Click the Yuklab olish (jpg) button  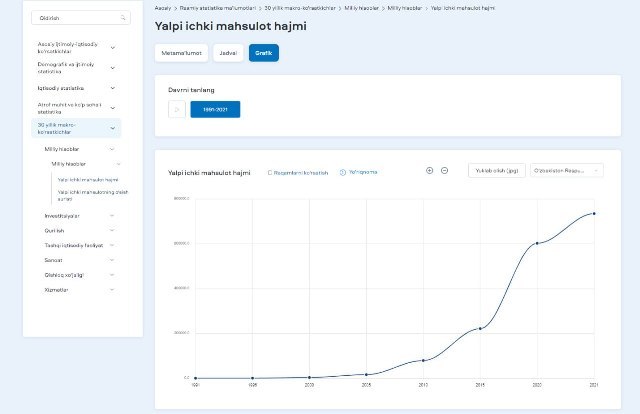[x=497, y=171]
